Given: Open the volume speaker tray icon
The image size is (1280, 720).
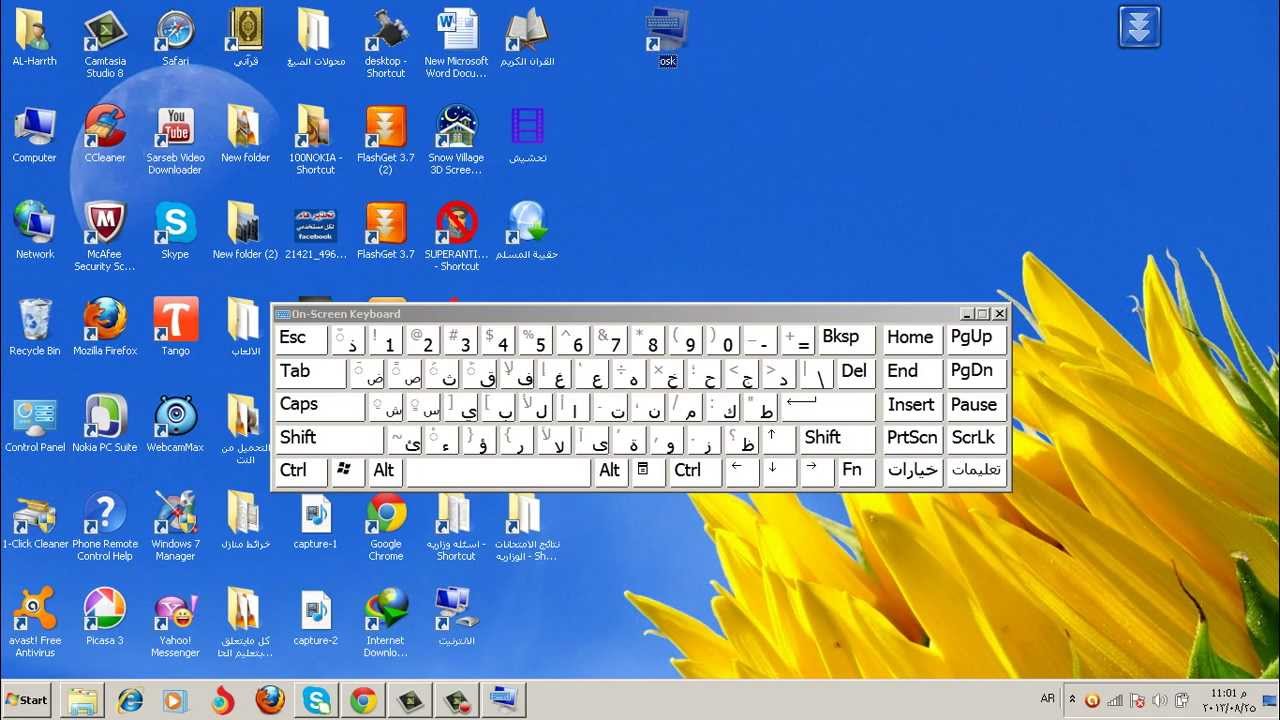Looking at the screenshot, I should coord(1160,700).
